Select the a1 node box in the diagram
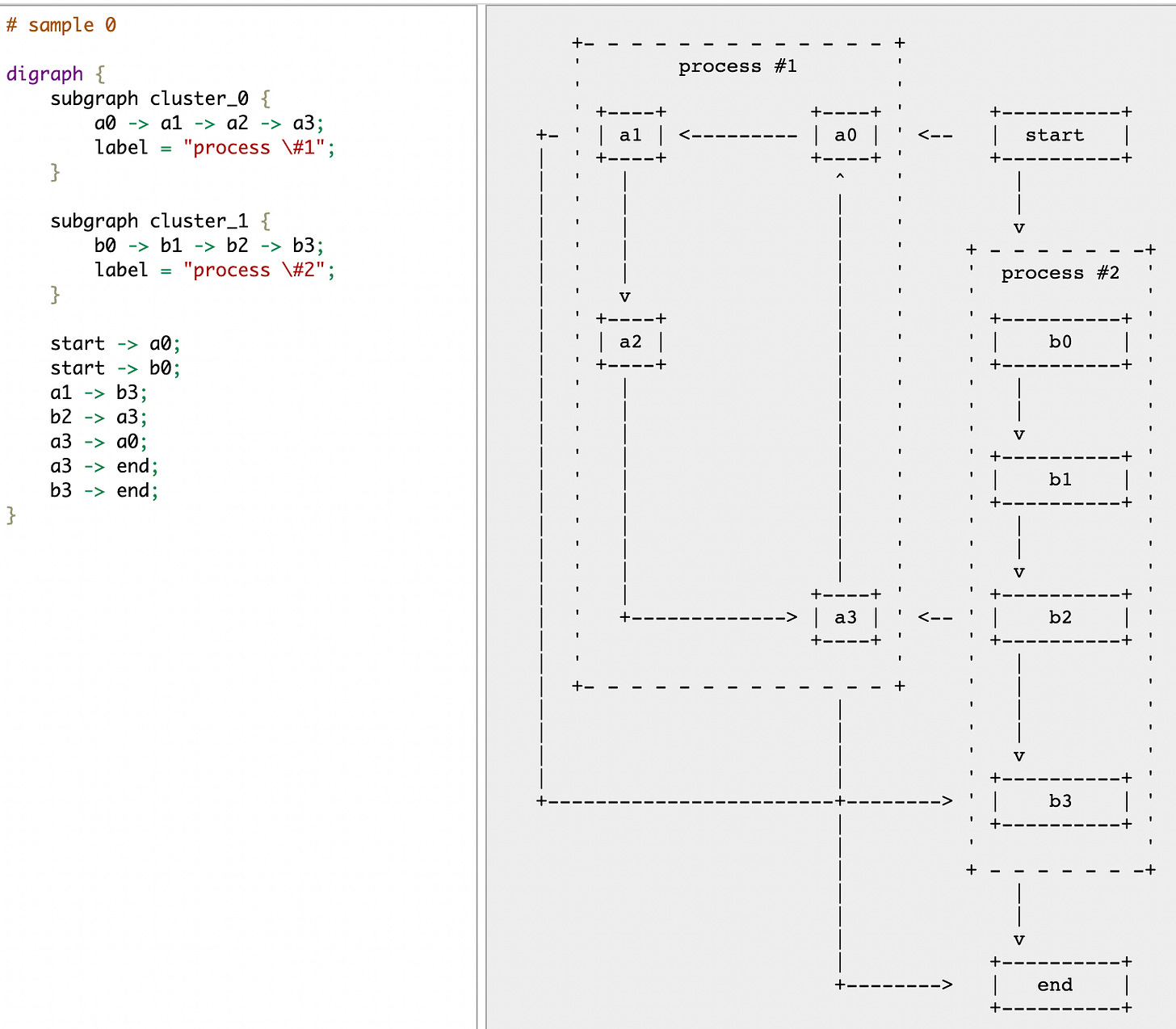Viewport: 1176px width, 1029px height. click(x=630, y=135)
